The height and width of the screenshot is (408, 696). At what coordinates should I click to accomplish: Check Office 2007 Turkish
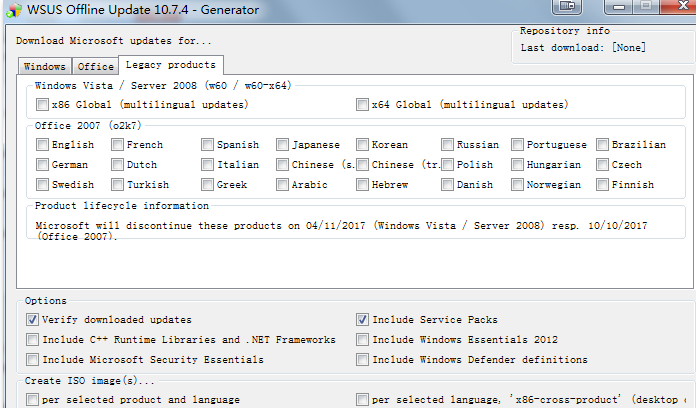pos(117,185)
